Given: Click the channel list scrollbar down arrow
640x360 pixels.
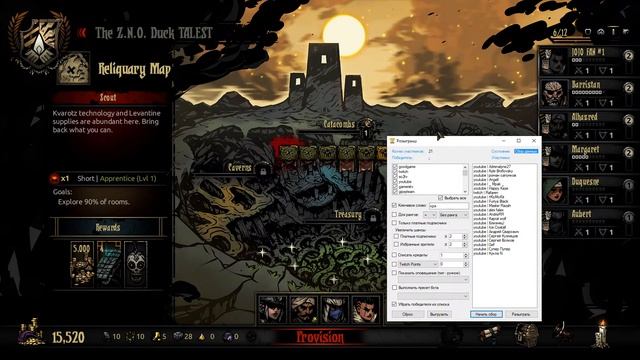Looking at the screenshot, I should coord(465,191).
